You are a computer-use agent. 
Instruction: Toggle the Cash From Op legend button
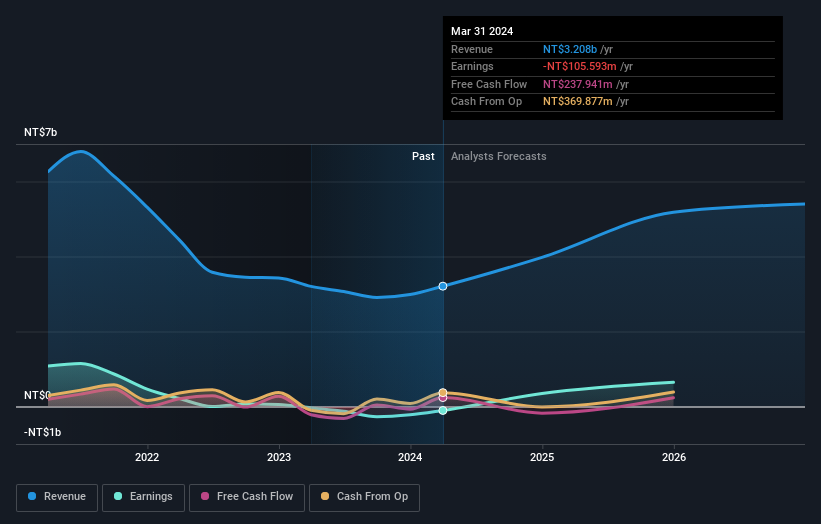click(x=364, y=497)
